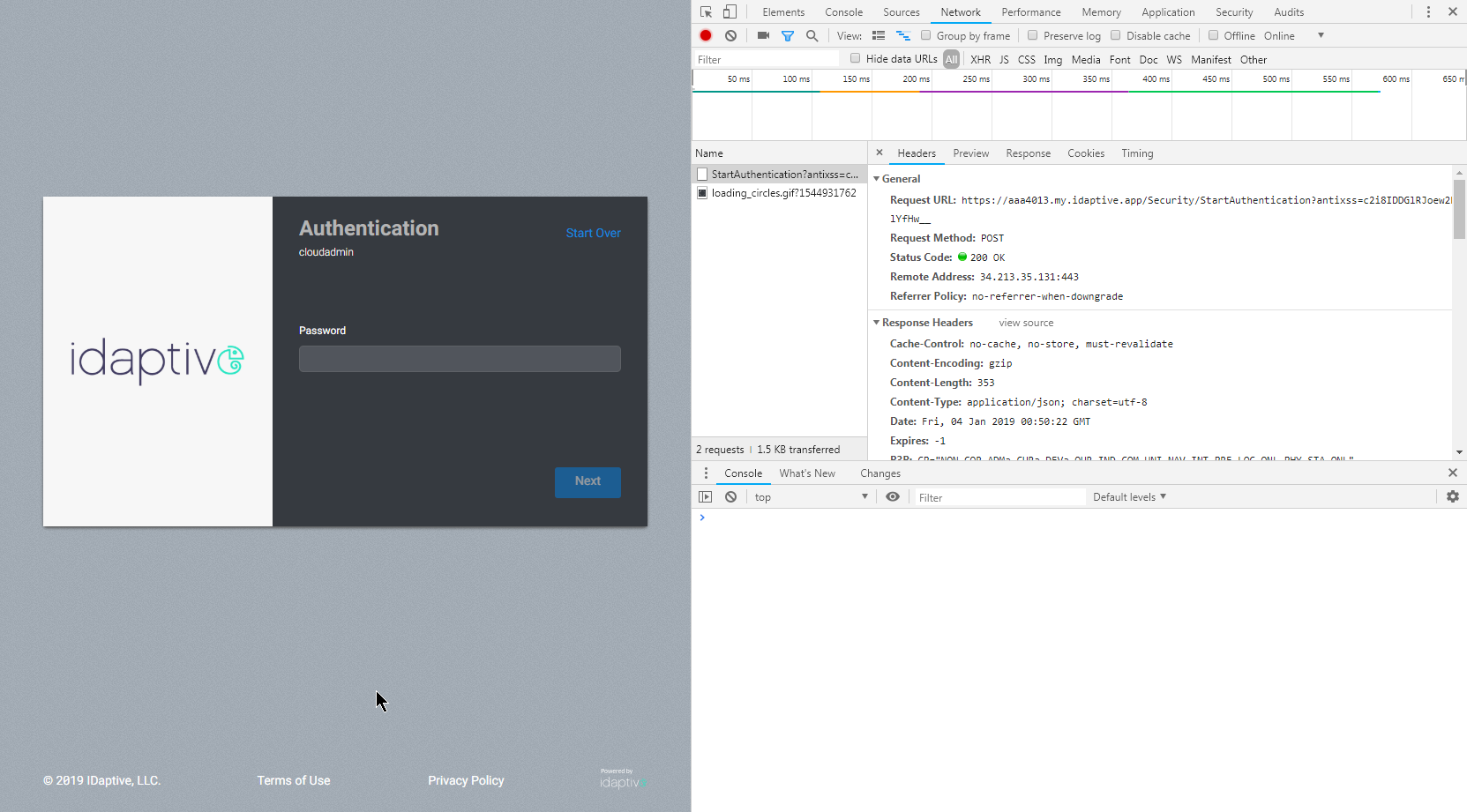The width and height of the screenshot is (1467, 812).
Task: Click the idaptive logo on login card
Action: coord(157,361)
